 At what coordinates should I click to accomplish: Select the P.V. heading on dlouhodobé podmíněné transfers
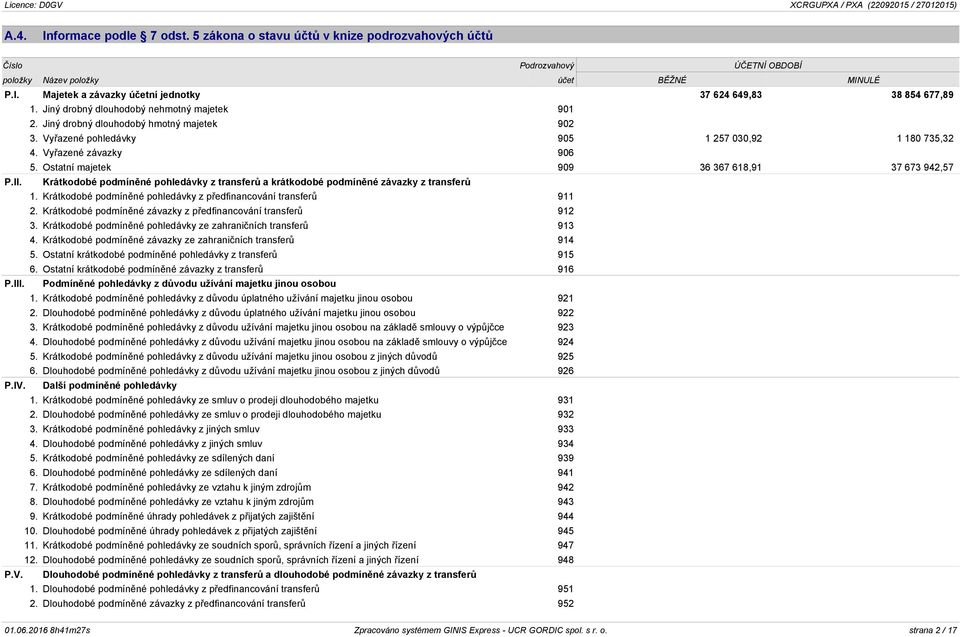pos(259,575)
